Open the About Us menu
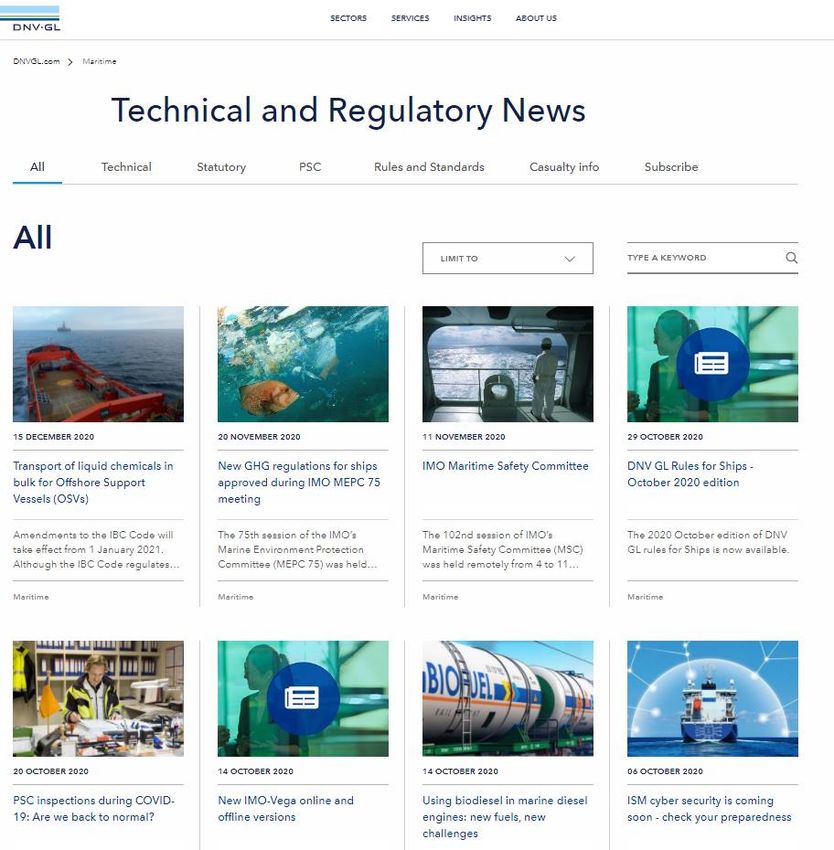 (x=536, y=18)
